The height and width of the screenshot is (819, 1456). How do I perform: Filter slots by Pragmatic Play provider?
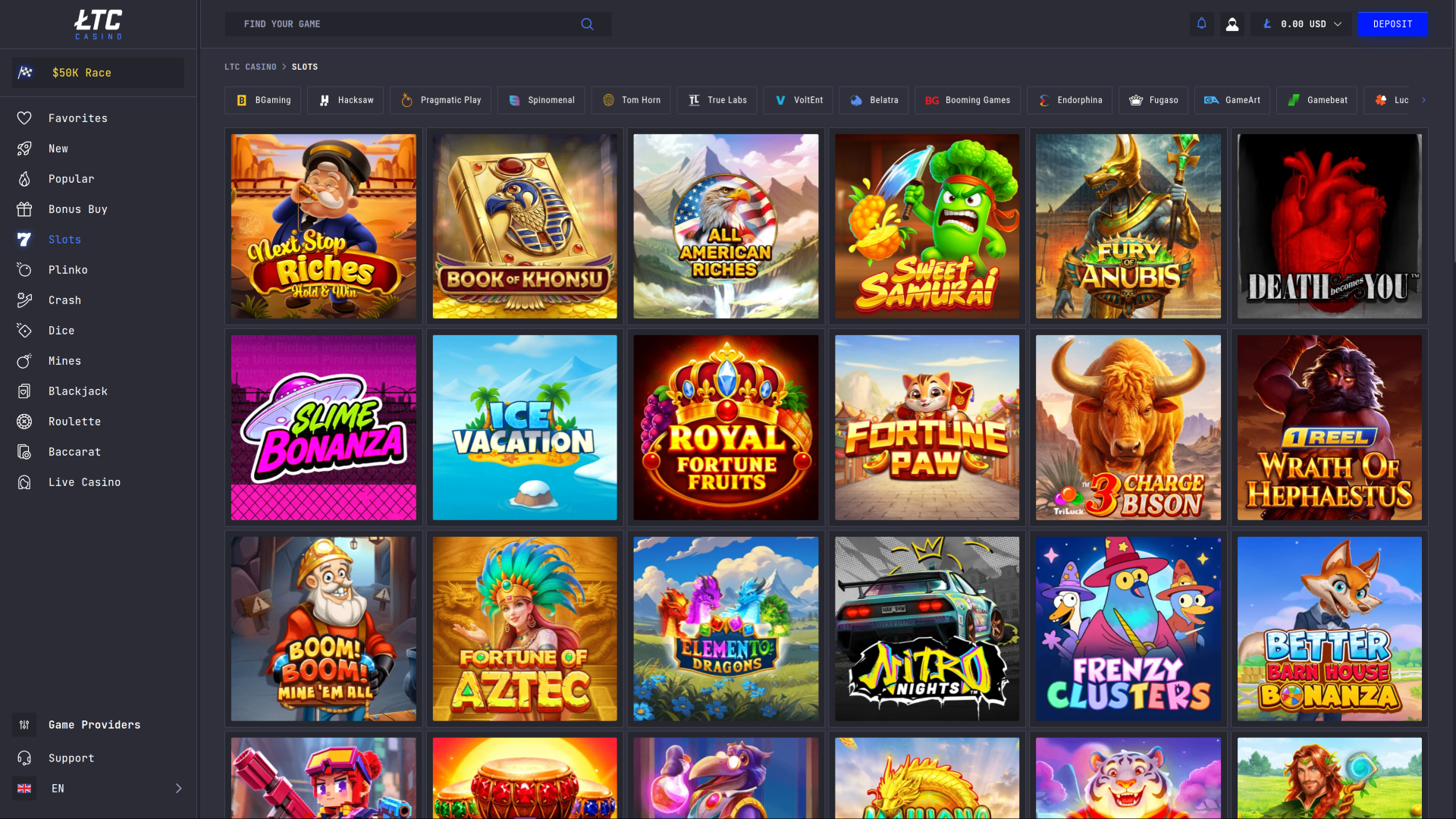point(441,100)
